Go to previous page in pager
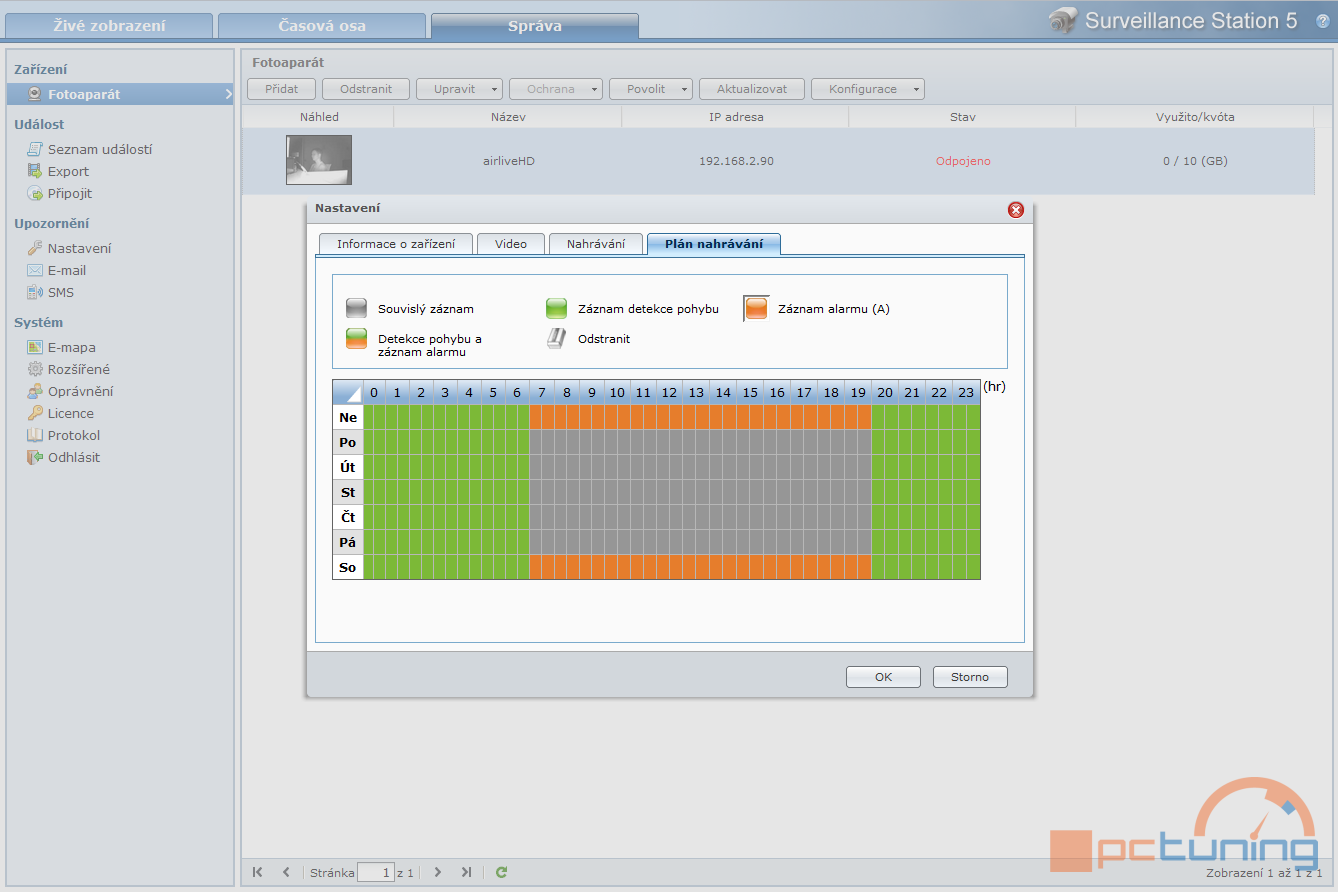Screen dimensions: 1338x892 [286, 872]
